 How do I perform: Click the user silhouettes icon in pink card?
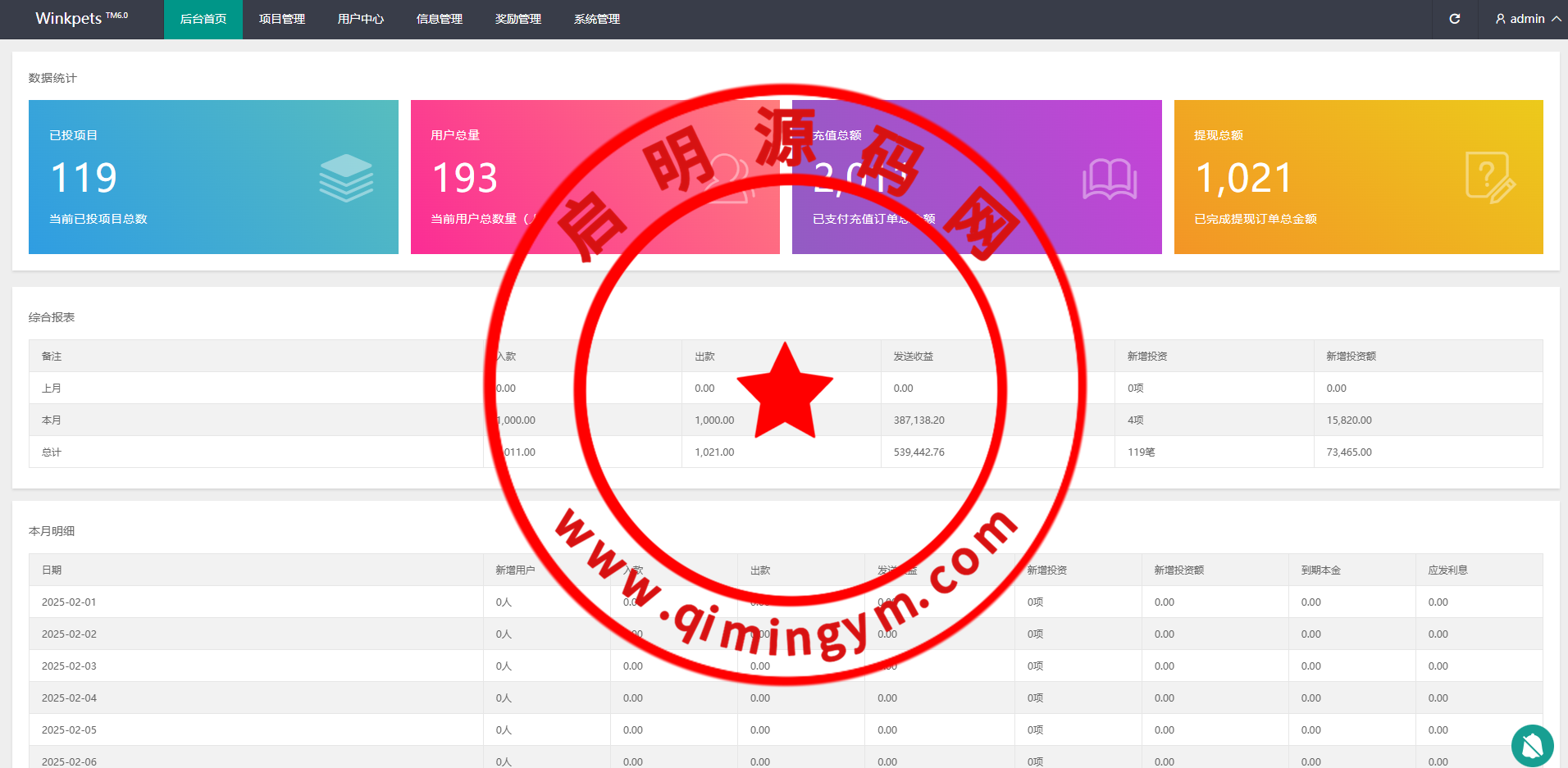click(728, 178)
